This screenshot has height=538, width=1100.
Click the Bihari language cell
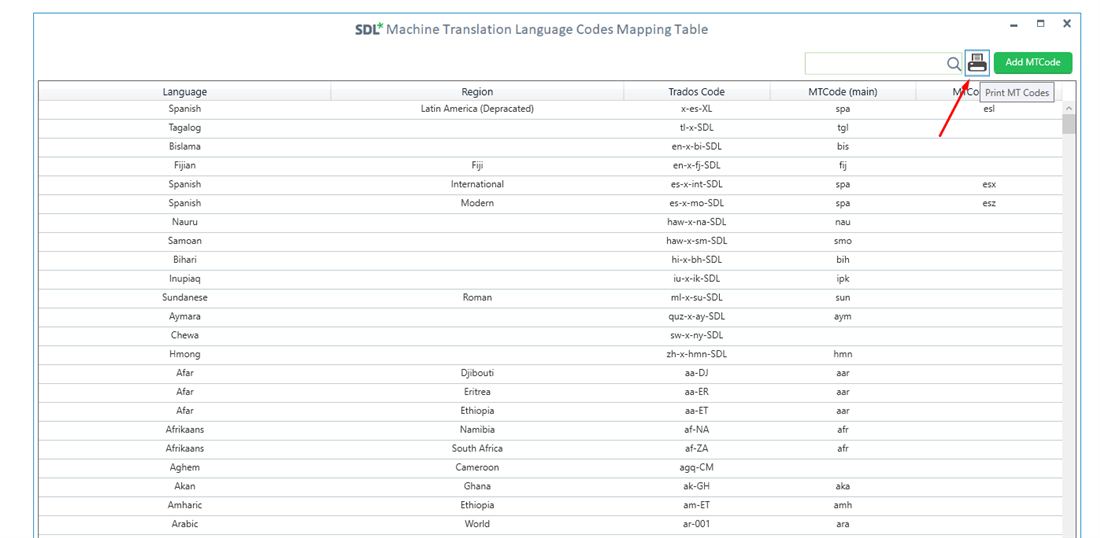tap(185, 260)
